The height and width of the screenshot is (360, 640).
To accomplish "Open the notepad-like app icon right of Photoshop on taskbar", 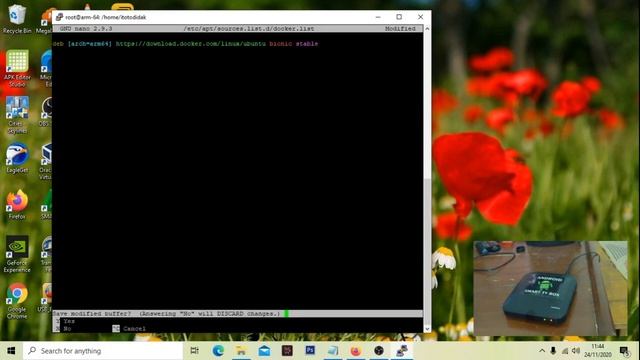I will pyautogui.click(x=333, y=351).
